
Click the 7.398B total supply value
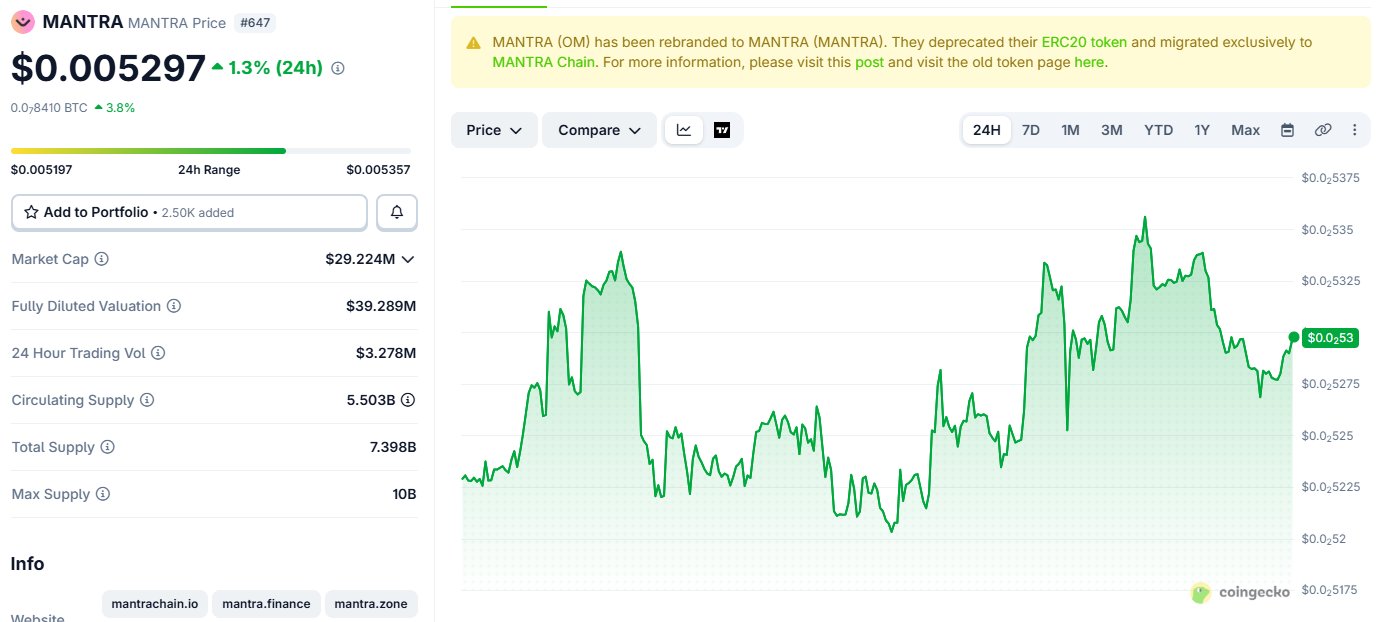point(393,447)
